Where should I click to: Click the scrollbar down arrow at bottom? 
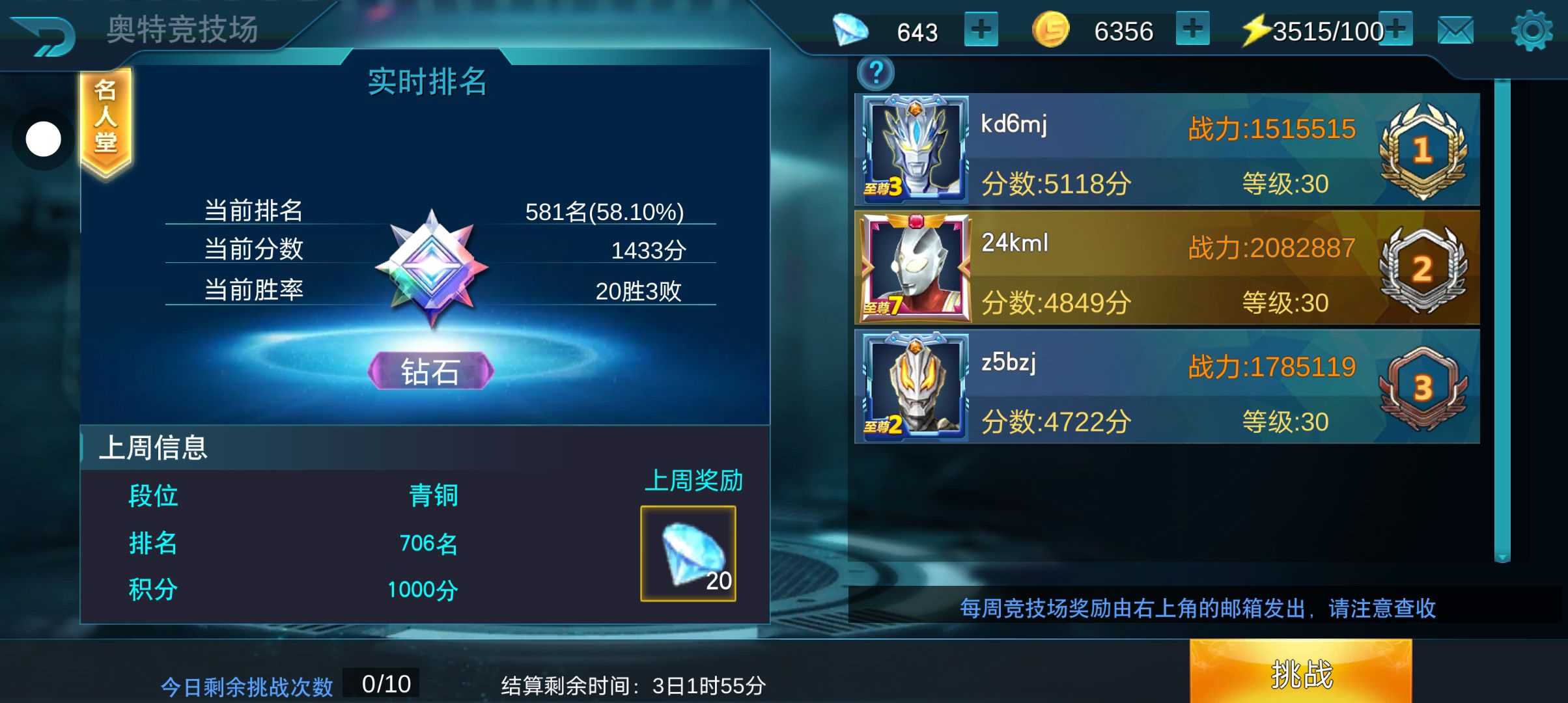click(x=1502, y=557)
